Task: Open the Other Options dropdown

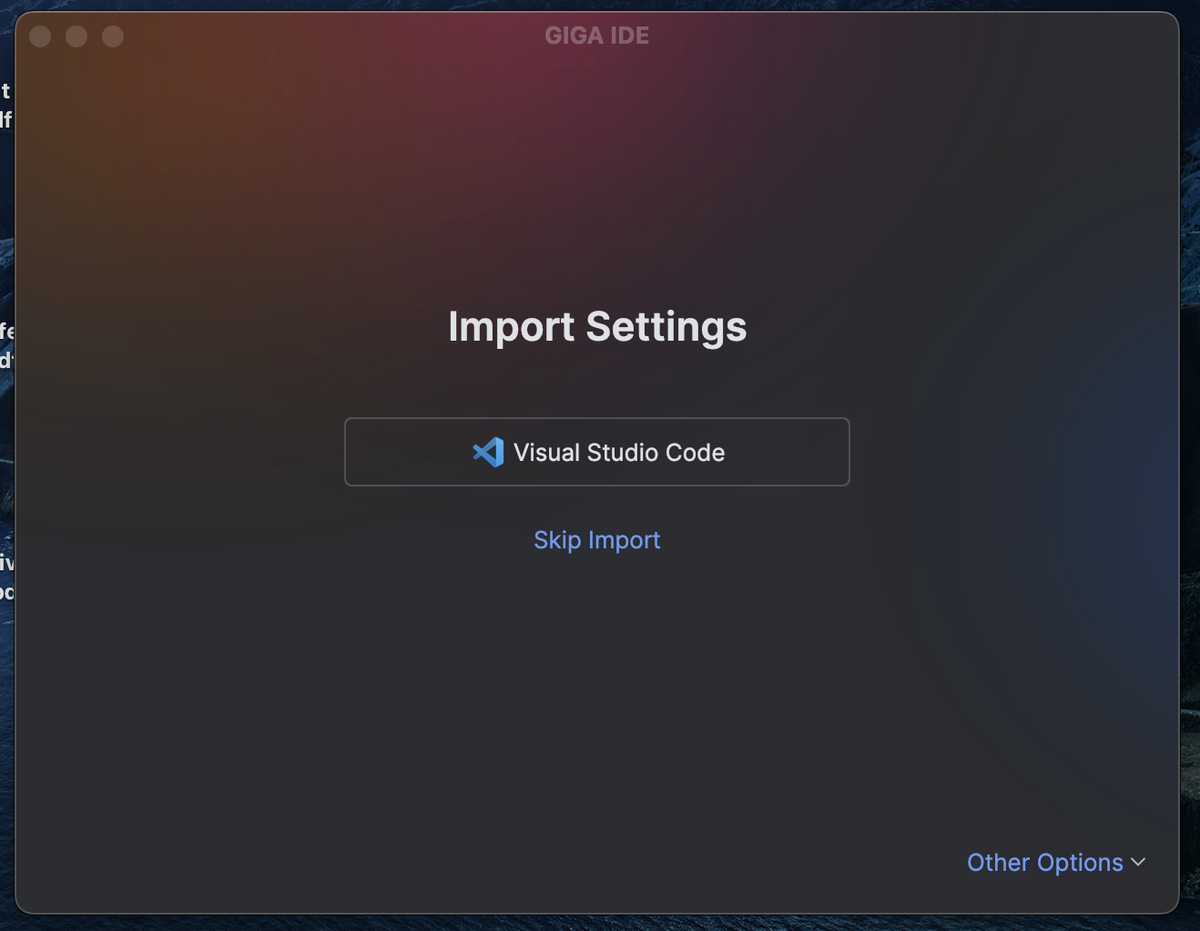Action: coord(1045,862)
